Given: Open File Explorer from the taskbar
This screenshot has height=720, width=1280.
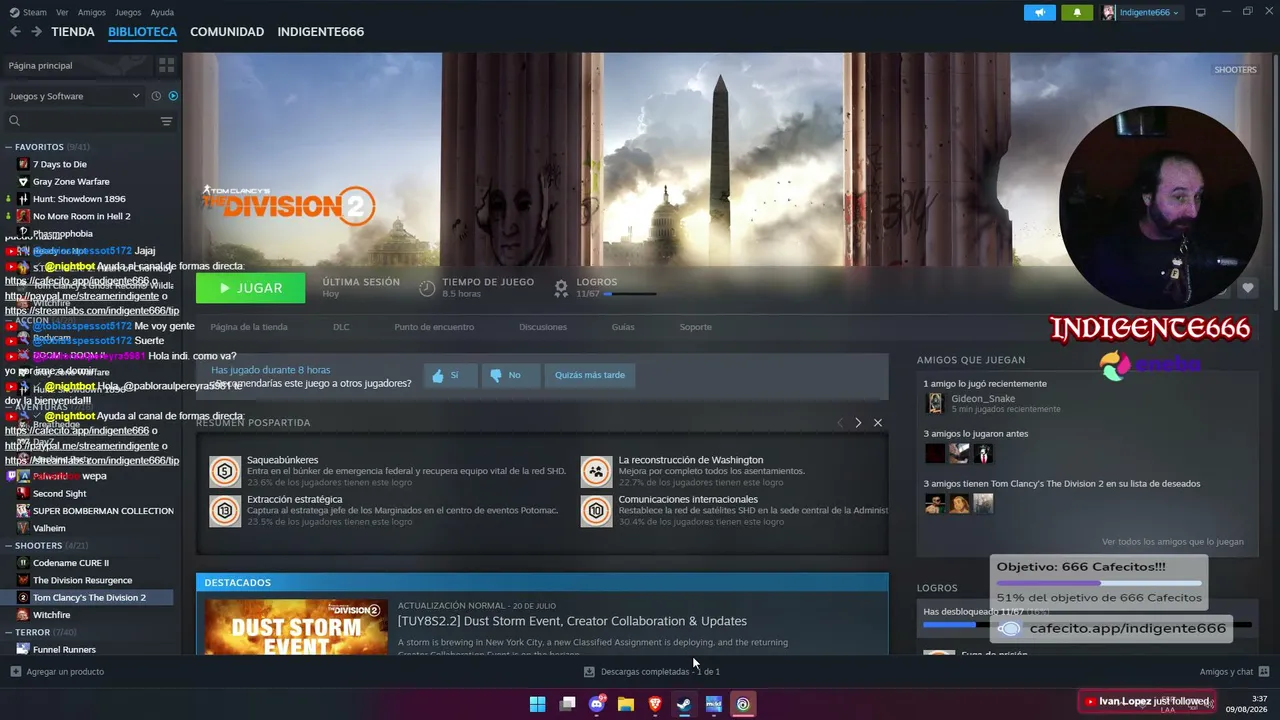Looking at the screenshot, I should [x=626, y=704].
